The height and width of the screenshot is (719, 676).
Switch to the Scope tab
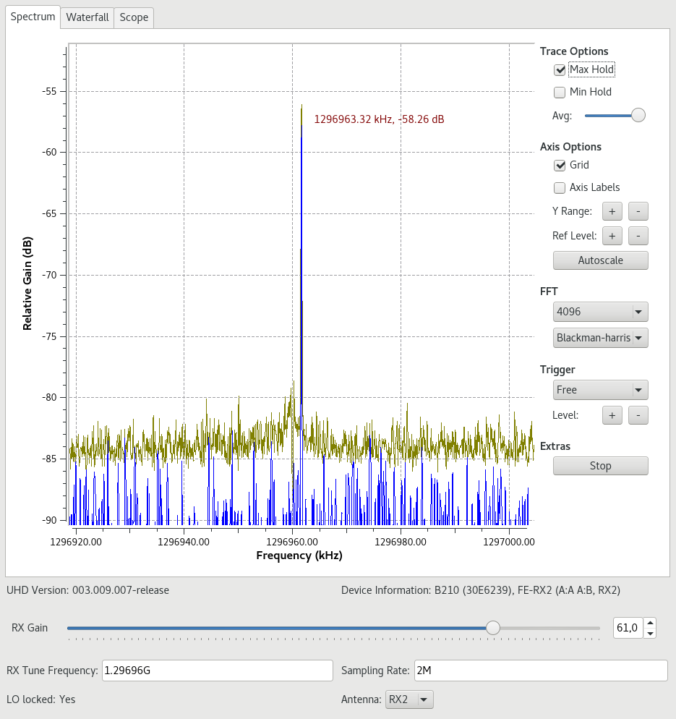click(133, 17)
